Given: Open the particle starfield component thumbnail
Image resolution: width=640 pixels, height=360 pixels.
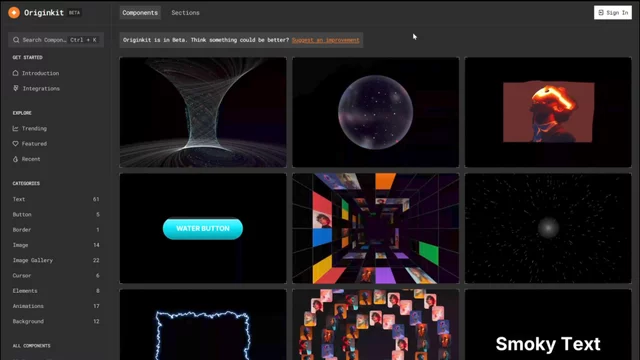Looking at the screenshot, I should (x=548, y=228).
